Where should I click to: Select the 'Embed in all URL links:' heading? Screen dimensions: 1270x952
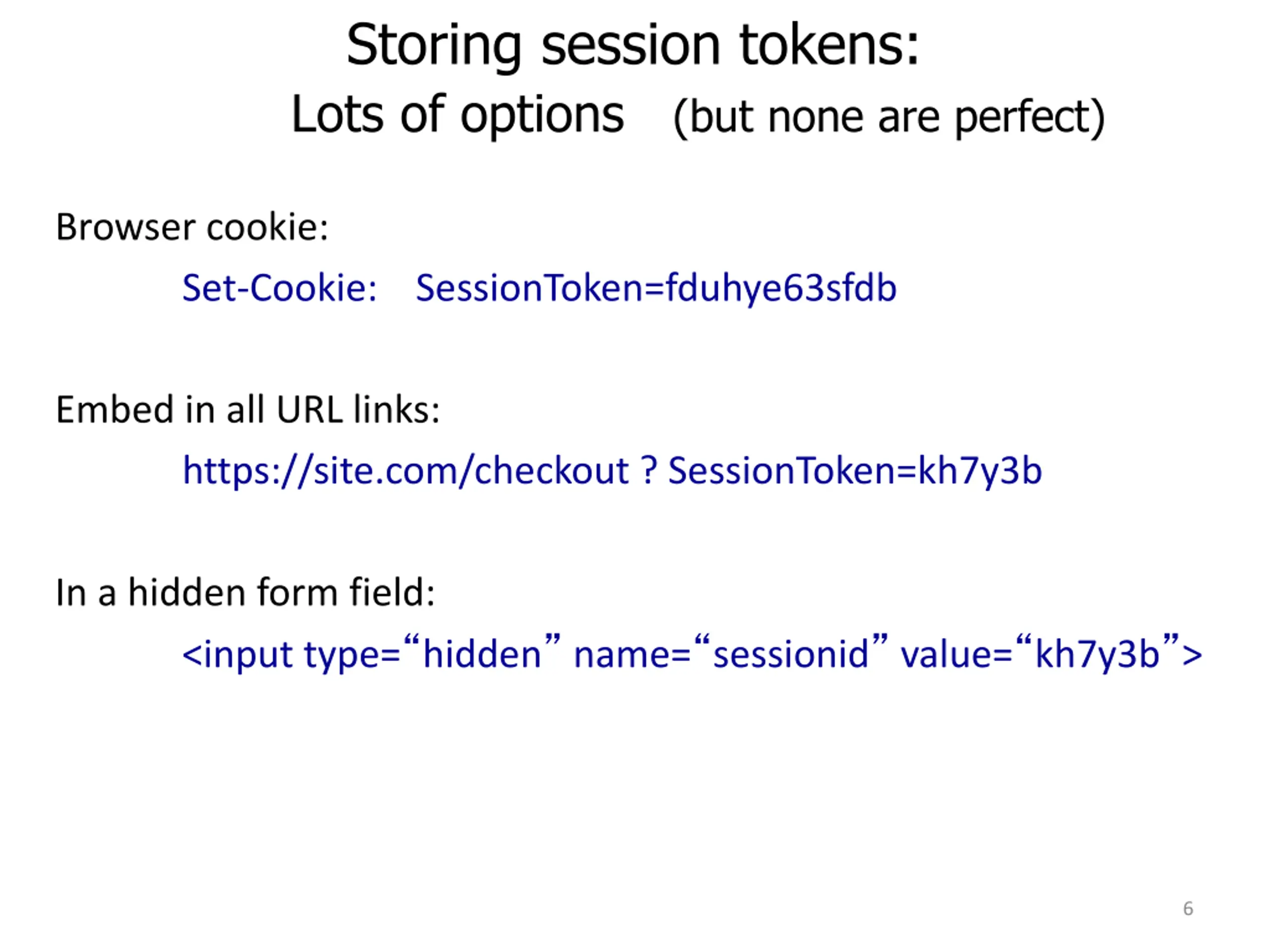tap(248, 410)
